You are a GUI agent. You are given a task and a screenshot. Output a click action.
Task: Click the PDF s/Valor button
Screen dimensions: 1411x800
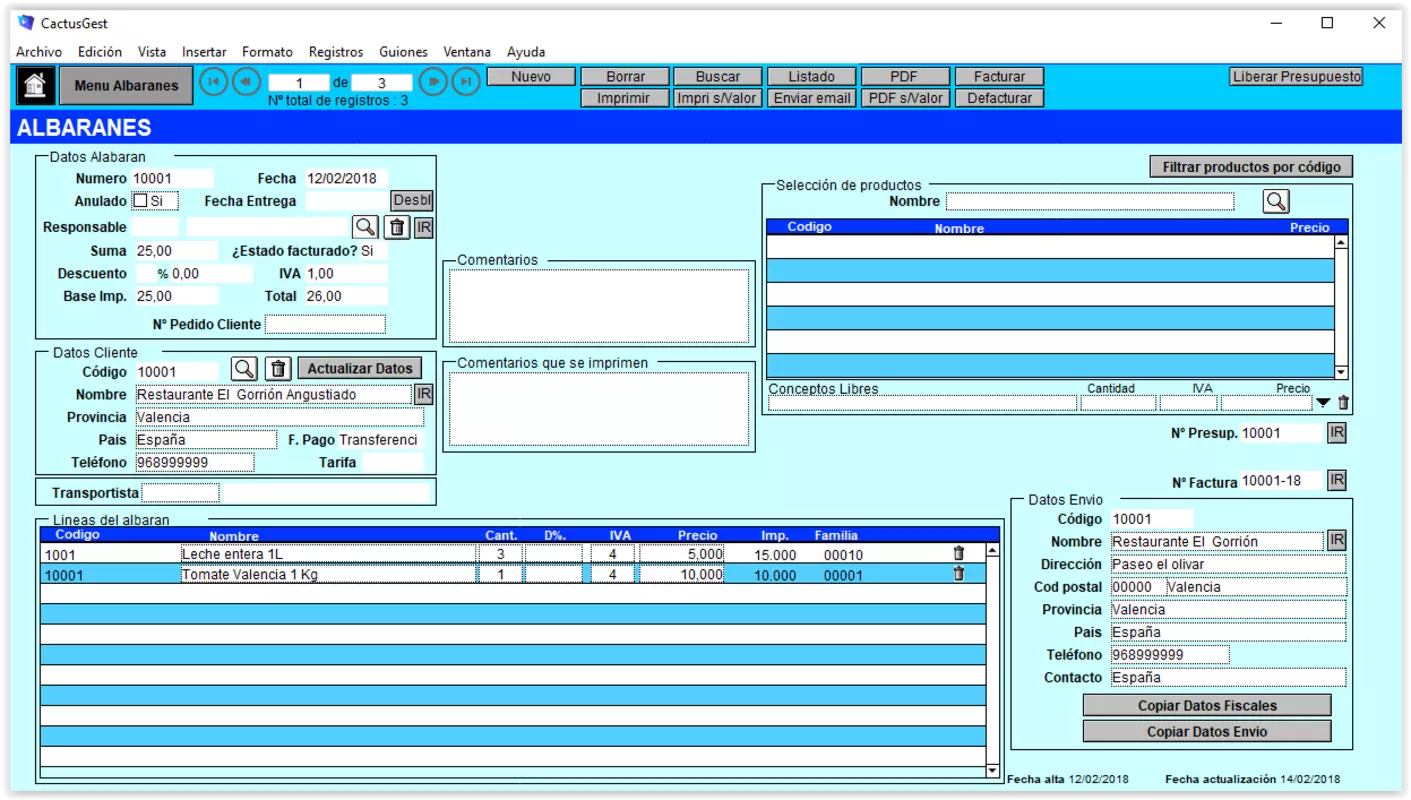click(905, 98)
